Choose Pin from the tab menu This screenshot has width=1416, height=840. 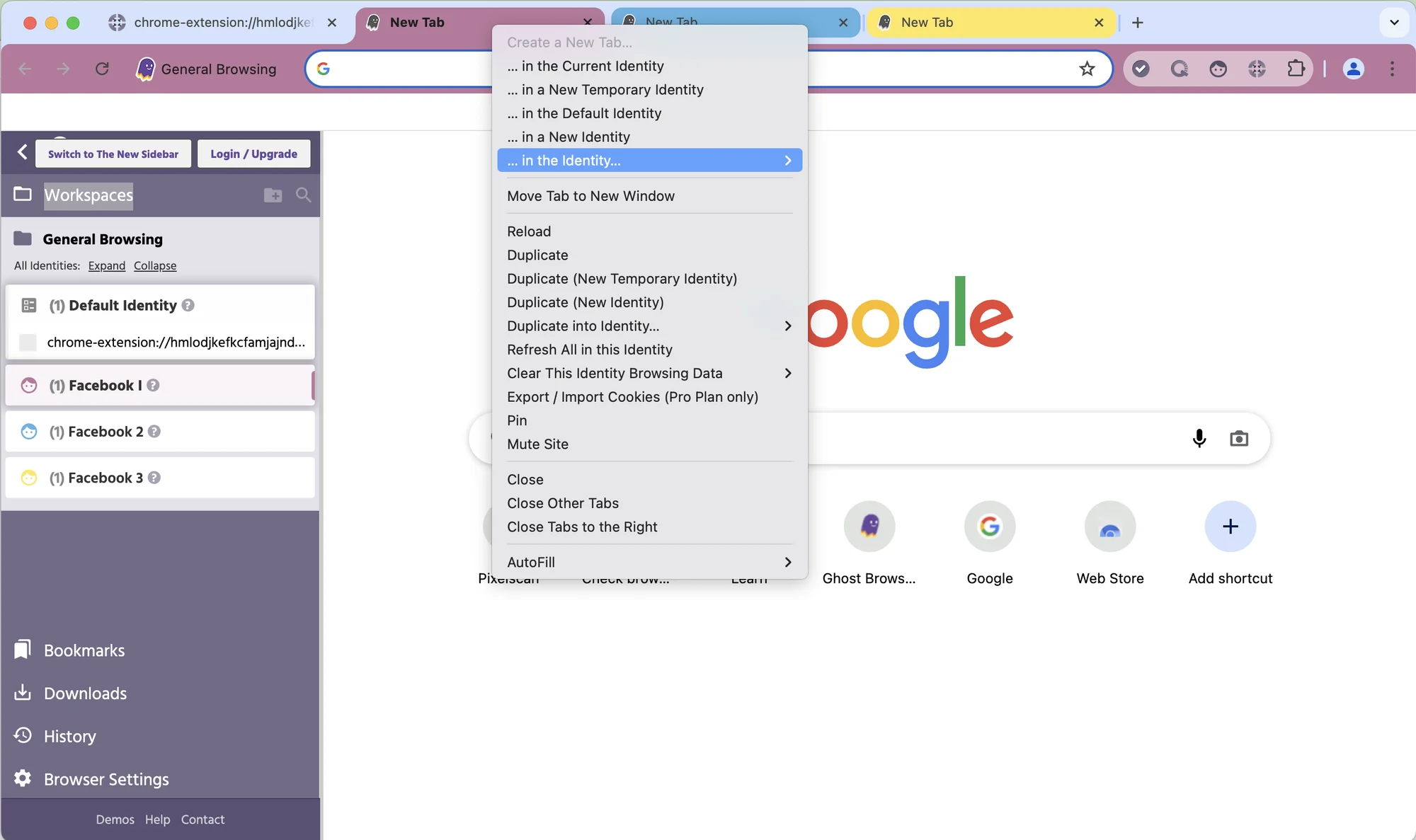point(649,420)
